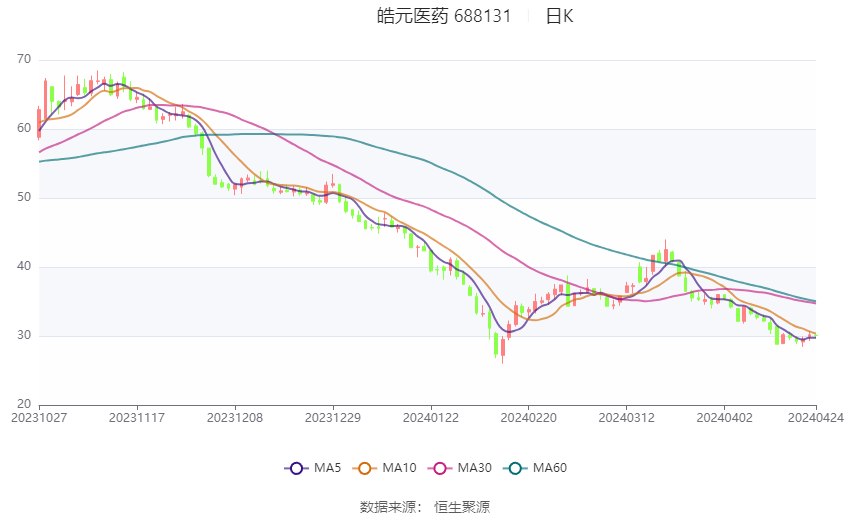The image size is (850, 517).
Task: Click the 数据来源 caption below the legend
Action: [x=387, y=507]
